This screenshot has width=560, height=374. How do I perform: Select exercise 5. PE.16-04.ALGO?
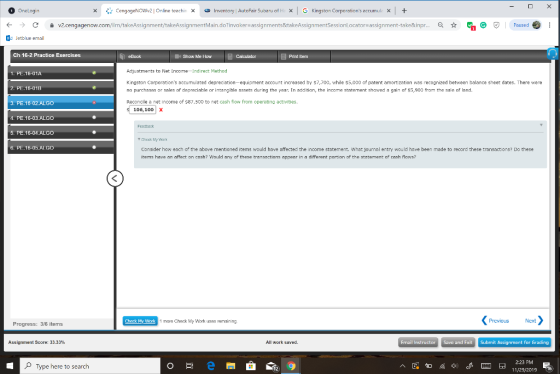(61, 133)
